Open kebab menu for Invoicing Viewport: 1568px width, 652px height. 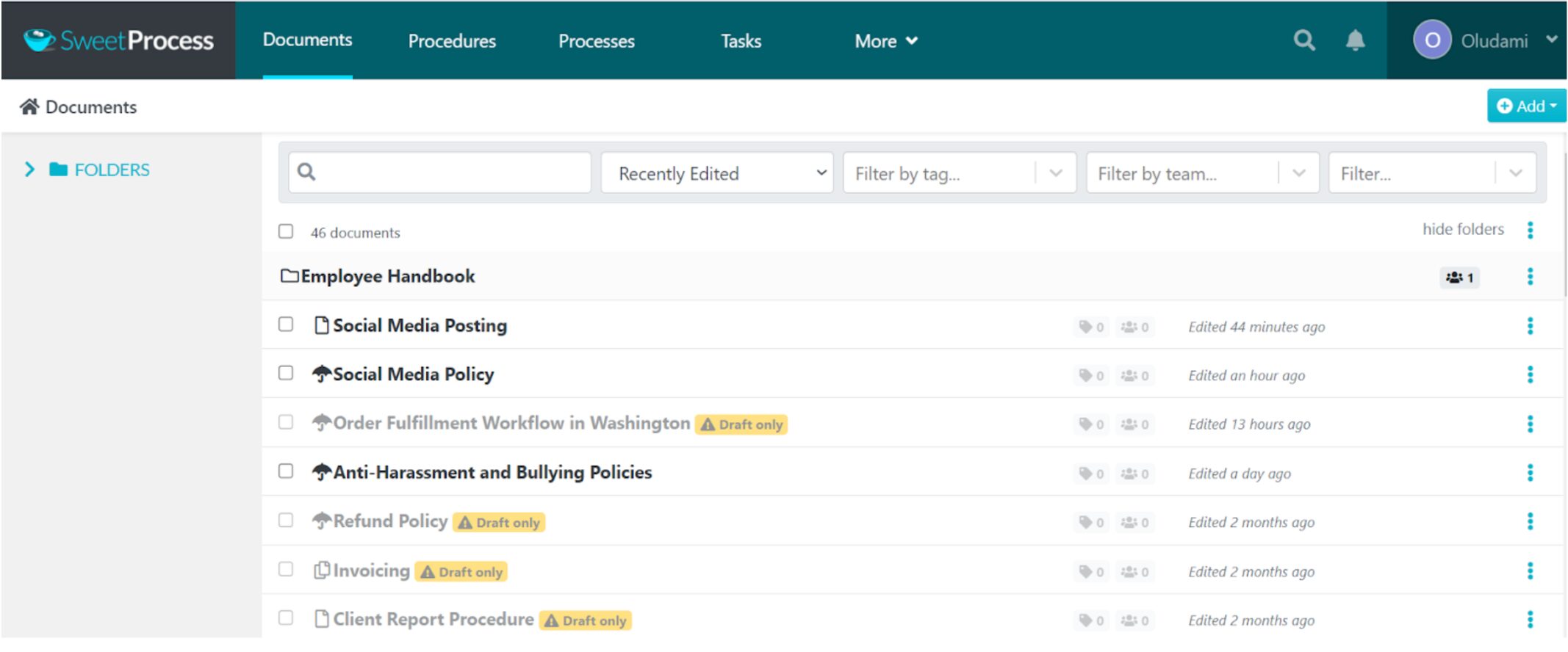(1530, 571)
